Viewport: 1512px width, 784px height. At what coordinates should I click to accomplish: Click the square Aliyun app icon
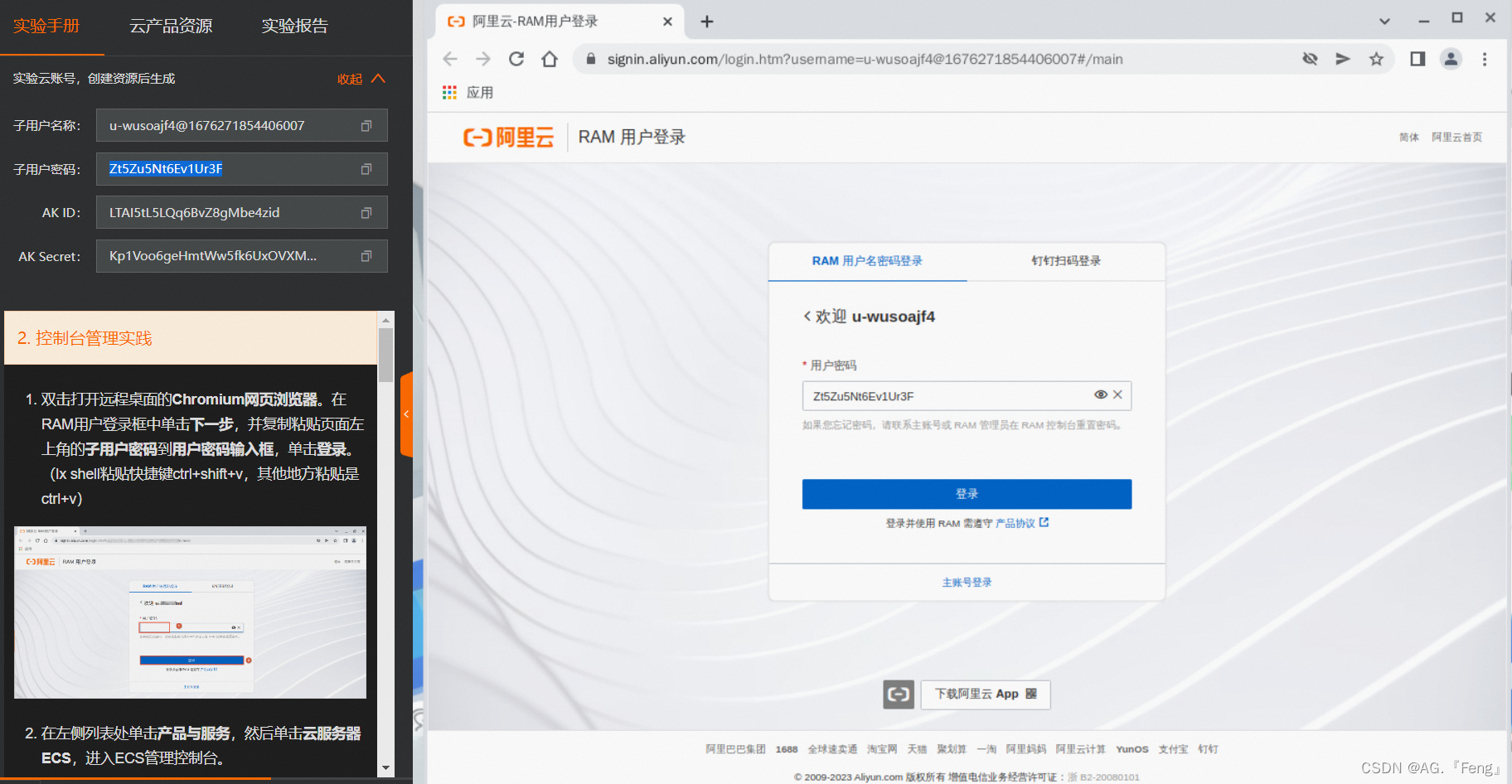(x=899, y=694)
